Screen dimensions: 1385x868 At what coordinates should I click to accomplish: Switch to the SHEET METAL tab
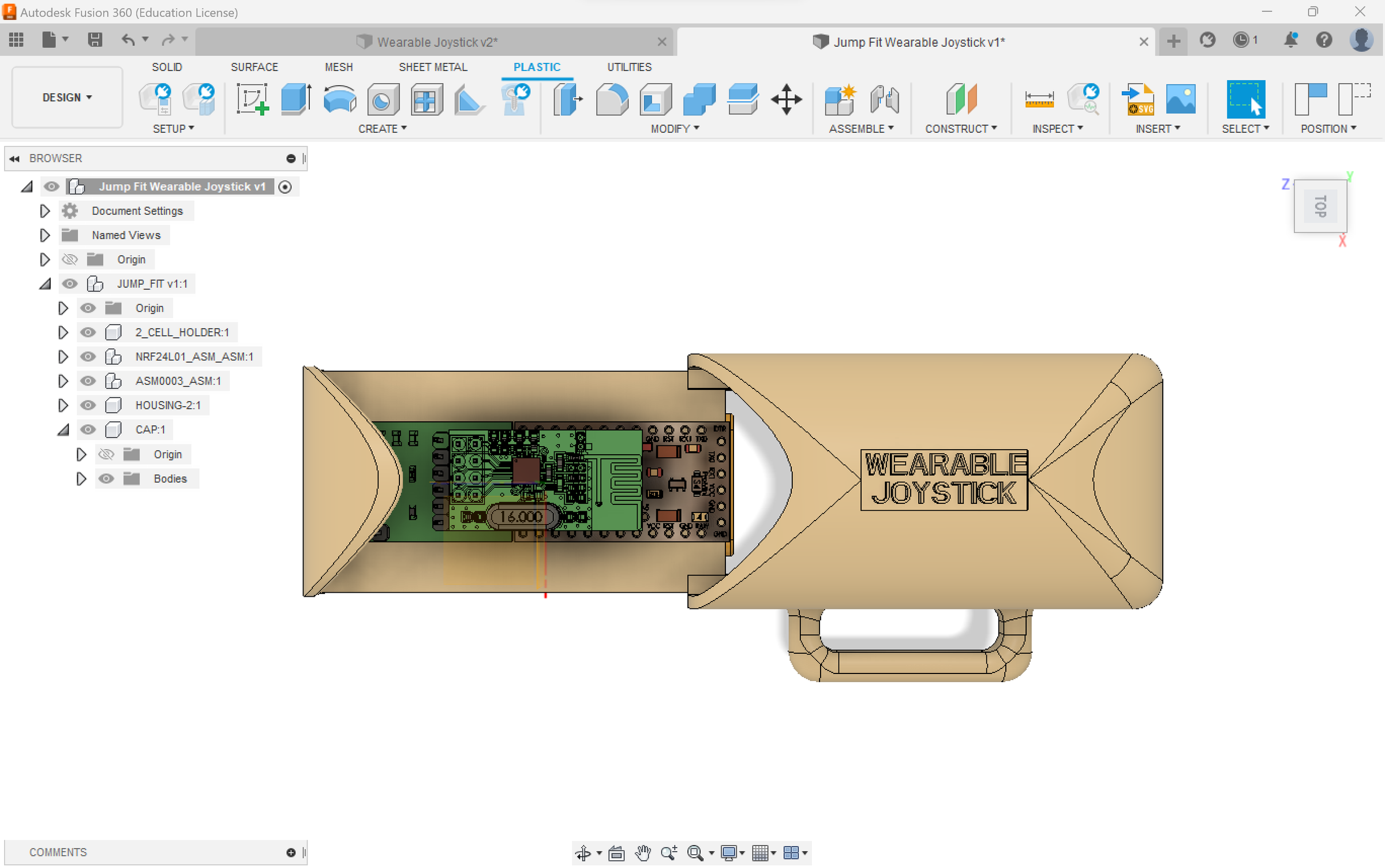tap(433, 67)
